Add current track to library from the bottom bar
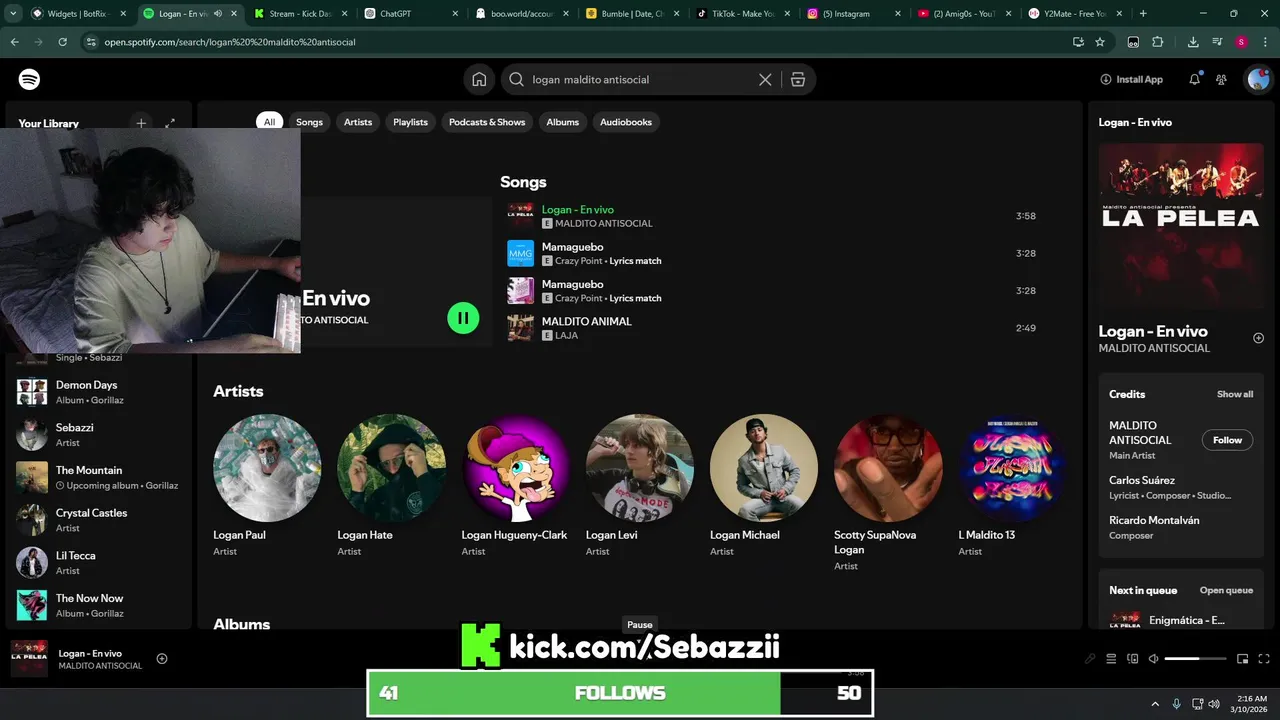The image size is (1280, 720). click(x=162, y=658)
